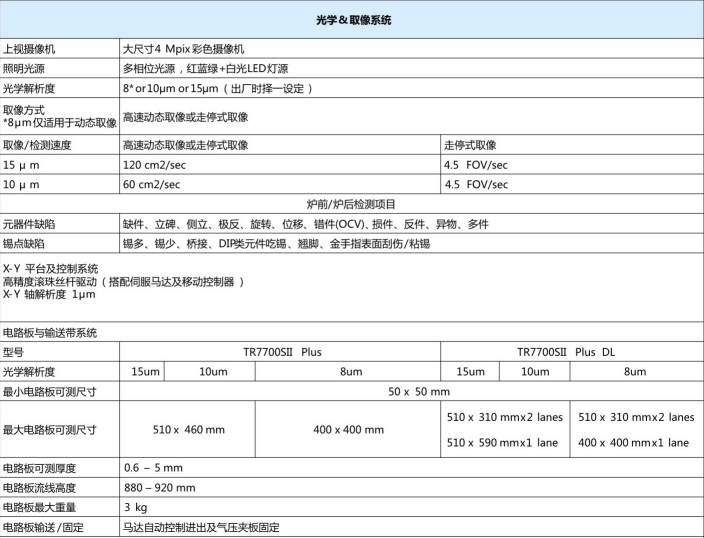The width and height of the screenshot is (704, 538).
Task: Click the 炉前/炉后检测项目 section heading
Action: tap(351, 205)
